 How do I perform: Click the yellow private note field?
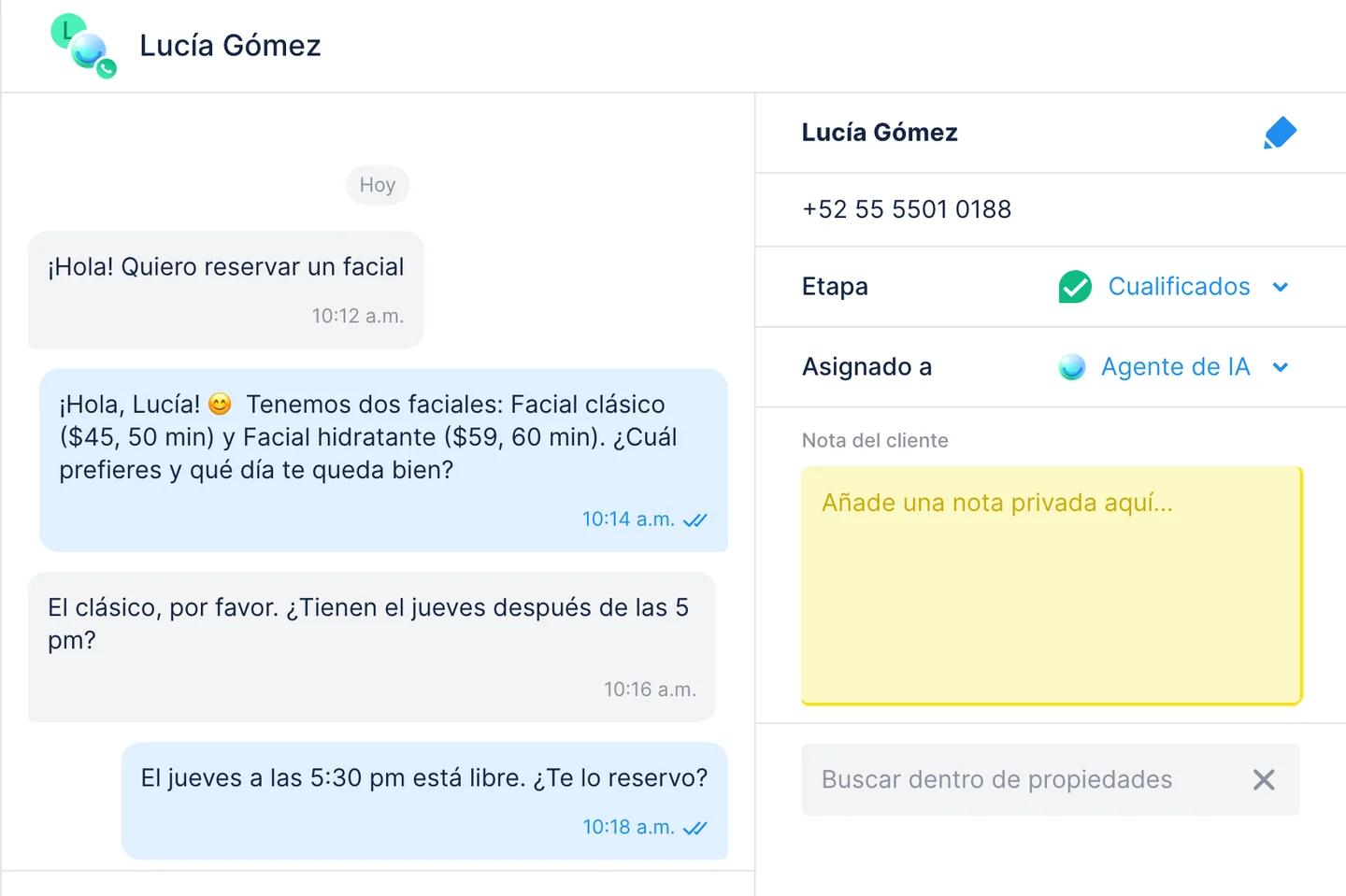[1052, 585]
